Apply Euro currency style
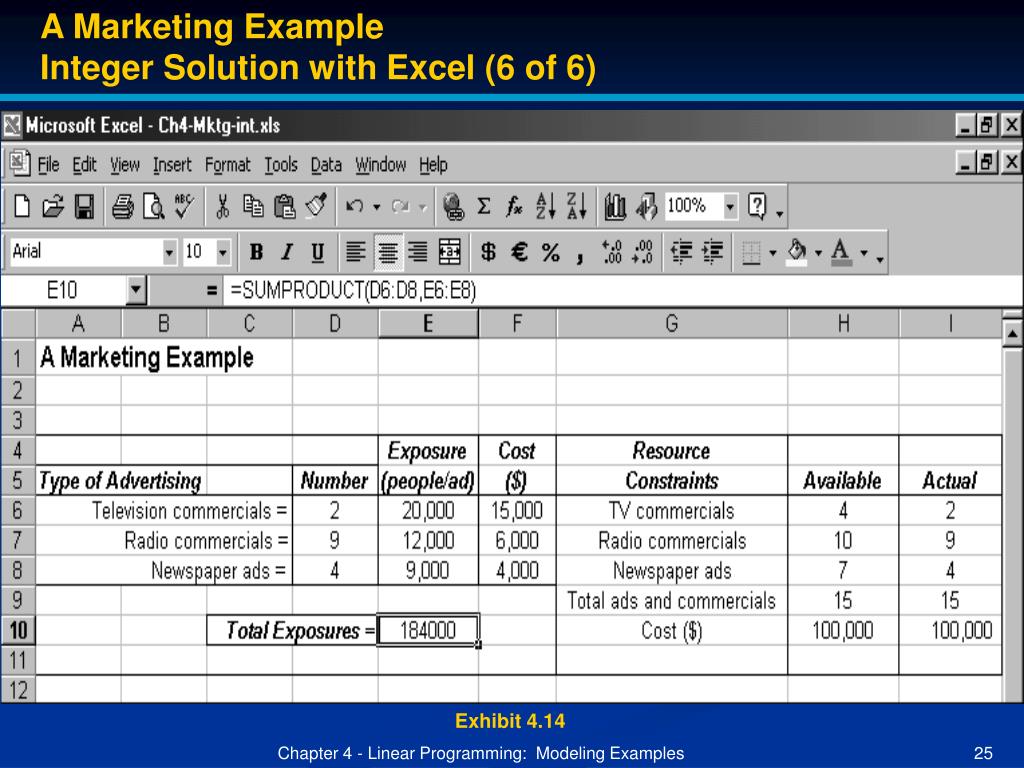Screen dimensions: 1024x768 (x=519, y=251)
